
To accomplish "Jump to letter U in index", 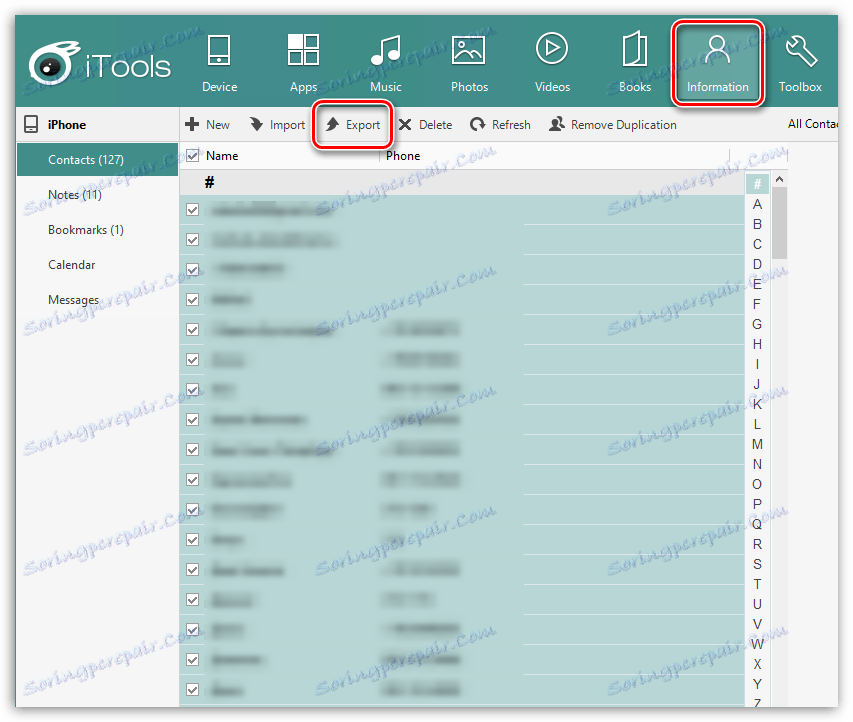I will click(757, 604).
